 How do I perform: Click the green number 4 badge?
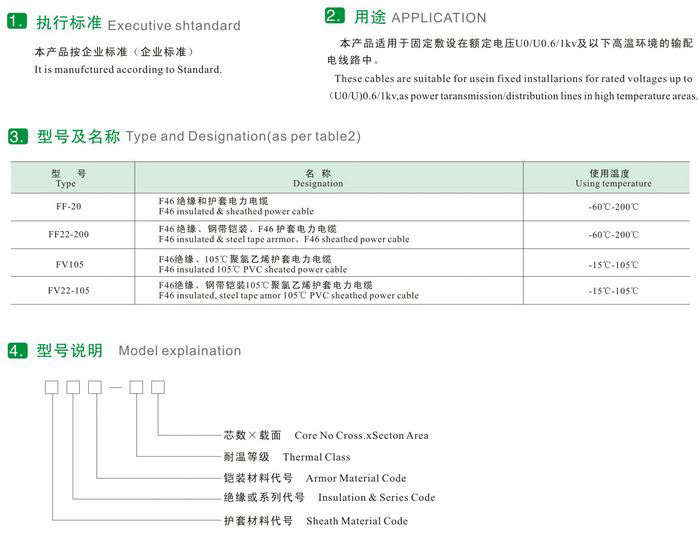click(x=16, y=351)
